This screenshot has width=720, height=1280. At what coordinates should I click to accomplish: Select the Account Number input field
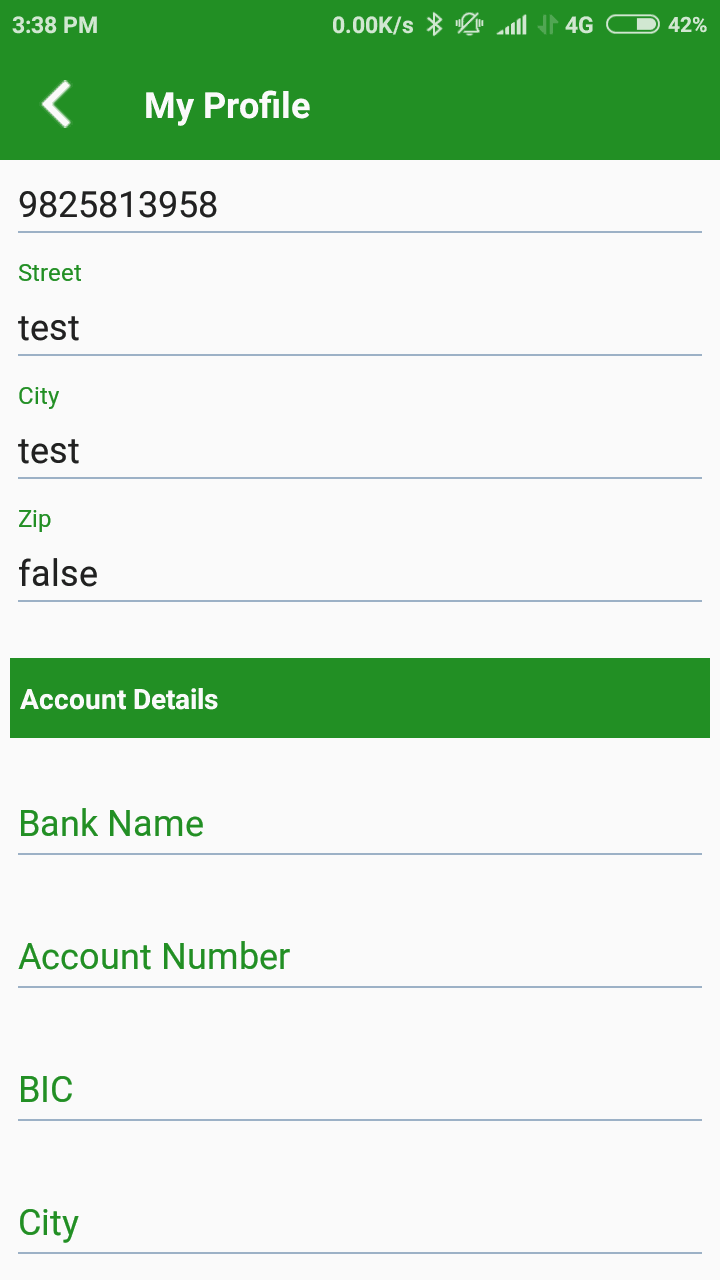click(360, 957)
